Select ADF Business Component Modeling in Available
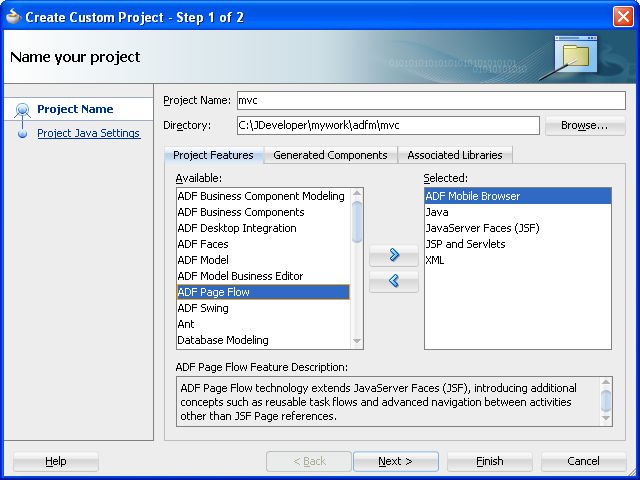 263,196
